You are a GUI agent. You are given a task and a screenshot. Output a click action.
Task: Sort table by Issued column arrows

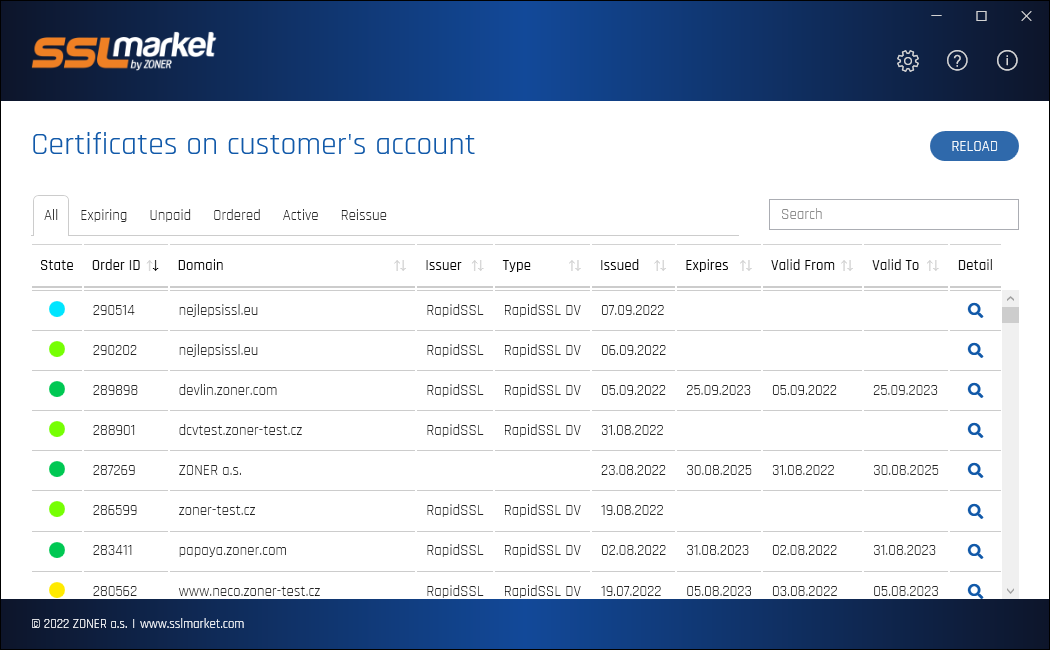tap(660, 266)
